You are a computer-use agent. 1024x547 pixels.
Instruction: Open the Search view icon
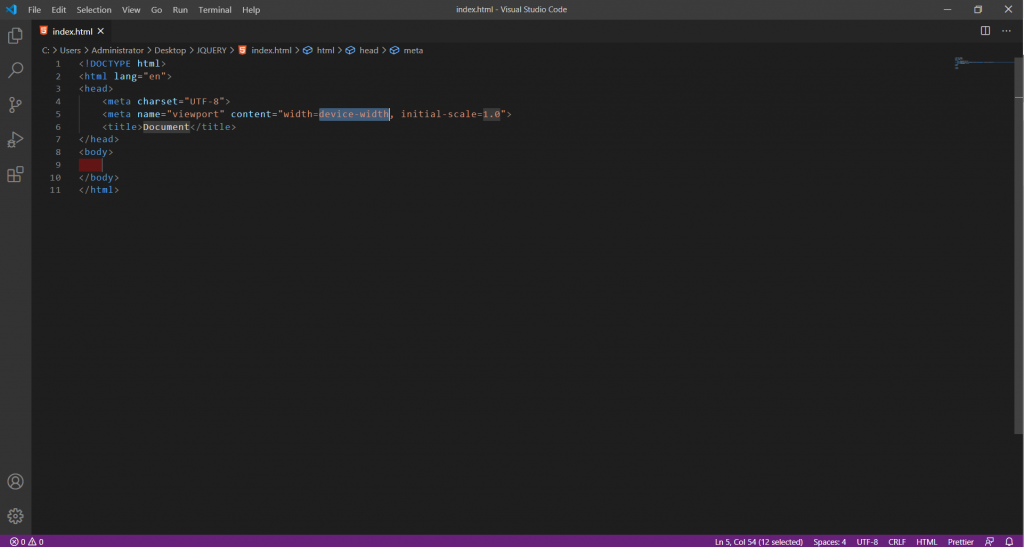(15, 70)
